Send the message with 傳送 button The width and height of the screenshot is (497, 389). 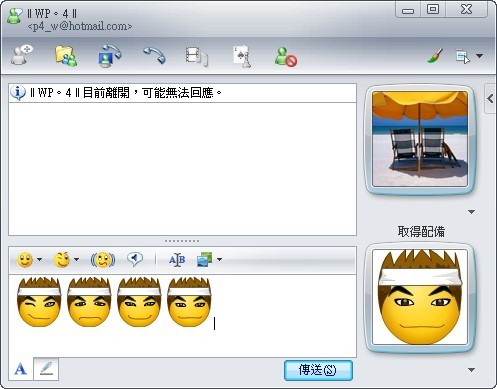coord(318,370)
